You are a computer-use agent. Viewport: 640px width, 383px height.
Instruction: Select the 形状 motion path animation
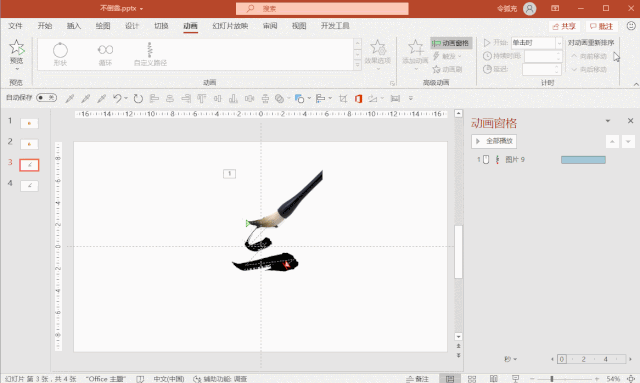click(x=60, y=54)
